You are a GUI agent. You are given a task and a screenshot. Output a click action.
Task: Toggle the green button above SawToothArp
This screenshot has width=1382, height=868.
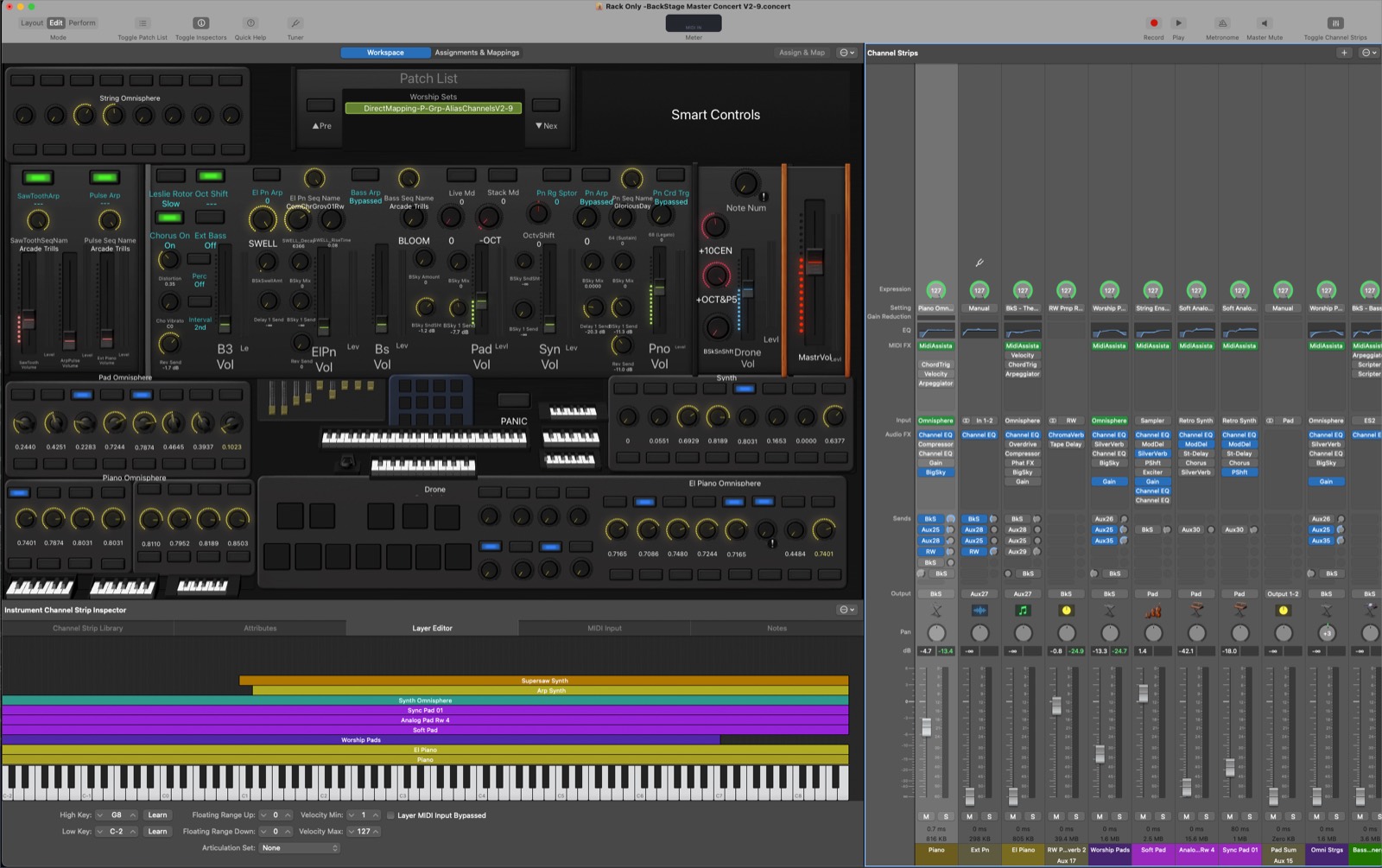(37, 177)
